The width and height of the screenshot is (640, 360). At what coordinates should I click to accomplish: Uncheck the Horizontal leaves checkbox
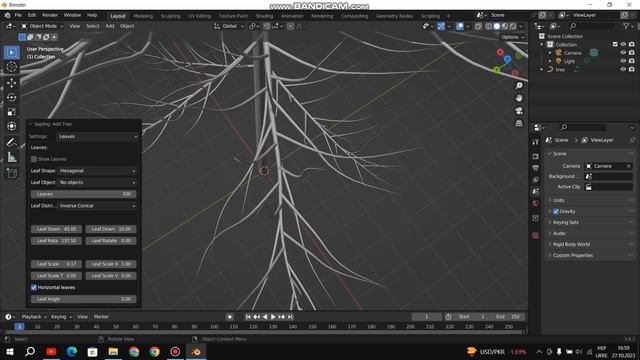[34, 287]
